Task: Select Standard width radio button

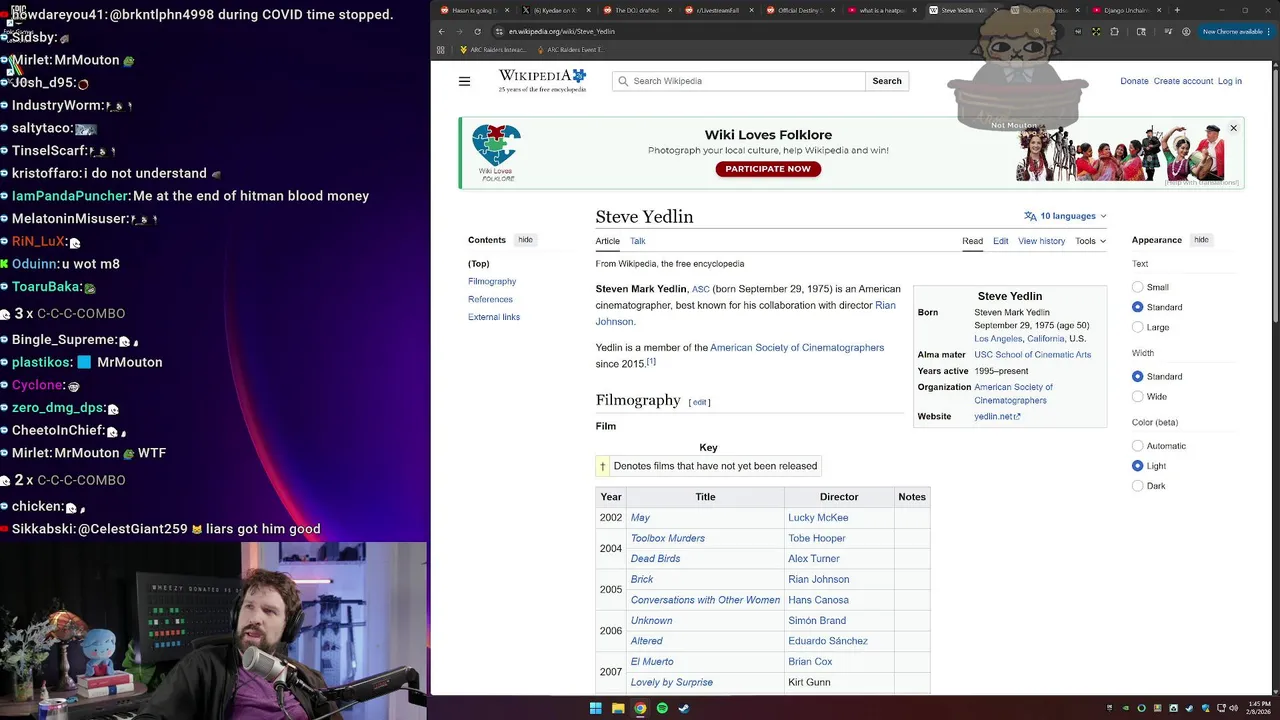Action: (x=1137, y=376)
